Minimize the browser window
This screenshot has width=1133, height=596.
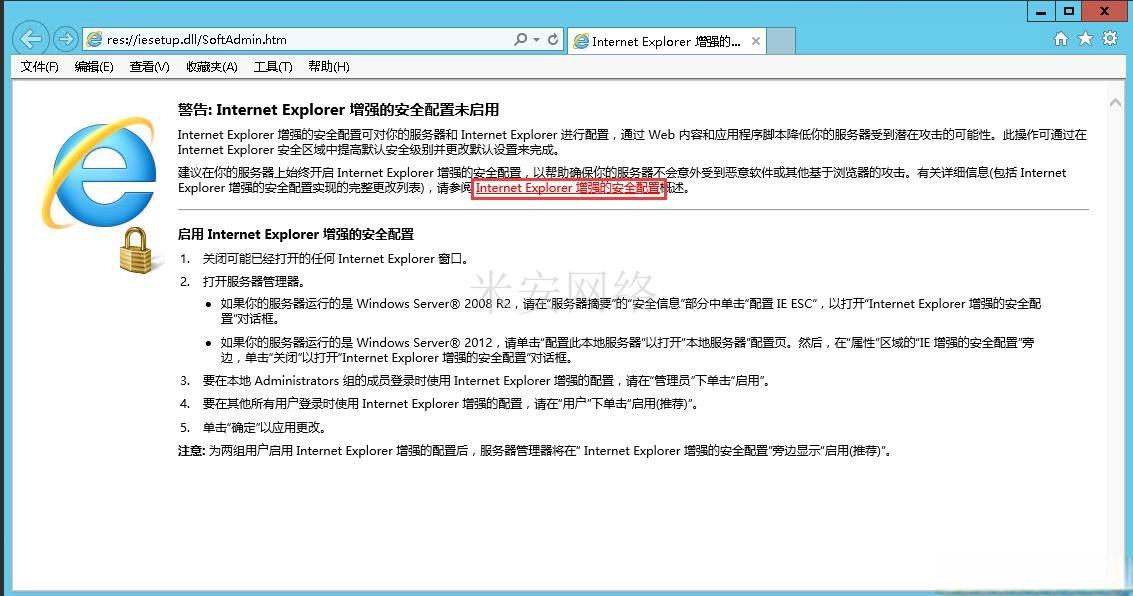tap(1041, 12)
